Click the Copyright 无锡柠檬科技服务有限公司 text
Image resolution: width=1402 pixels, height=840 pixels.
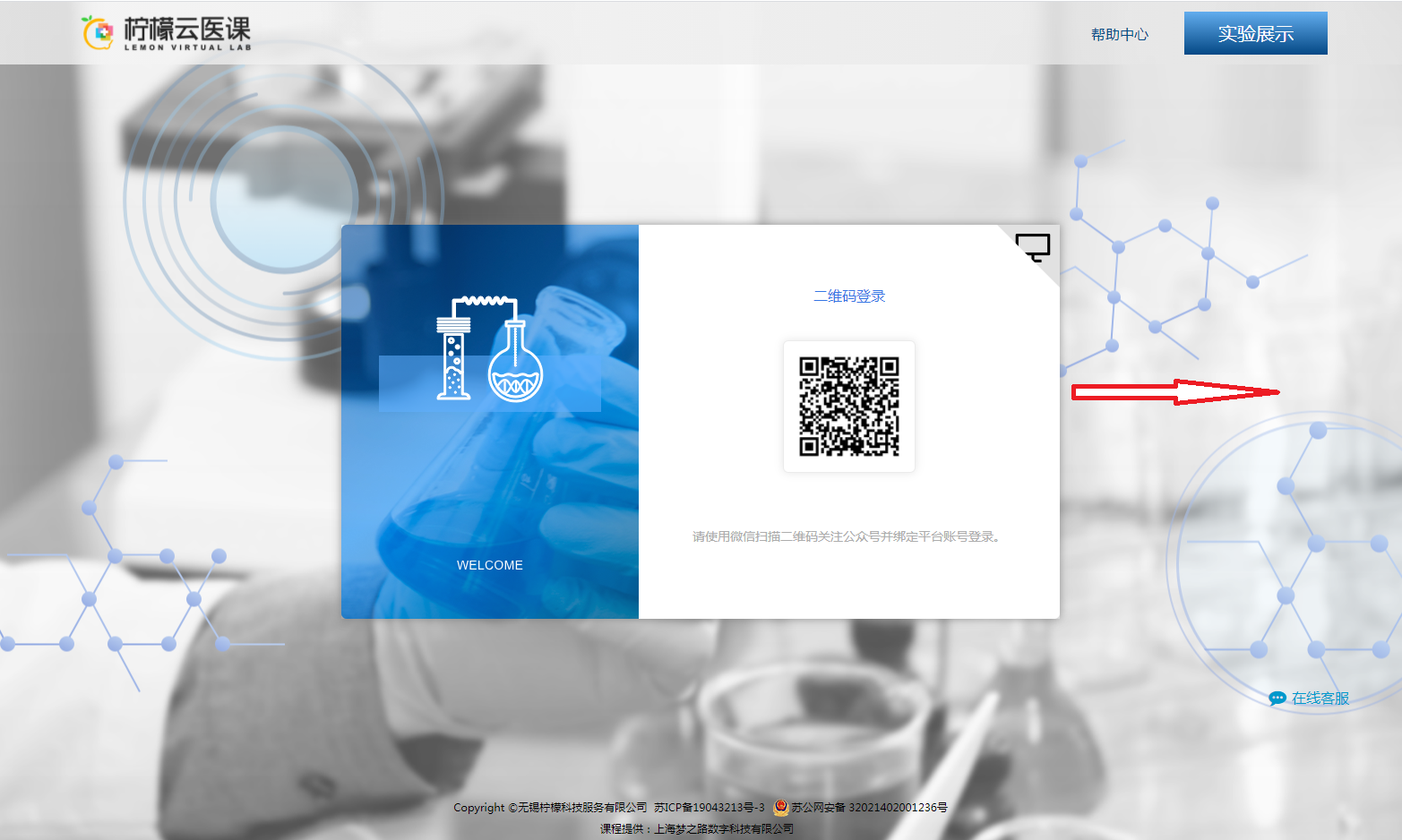pos(550,807)
